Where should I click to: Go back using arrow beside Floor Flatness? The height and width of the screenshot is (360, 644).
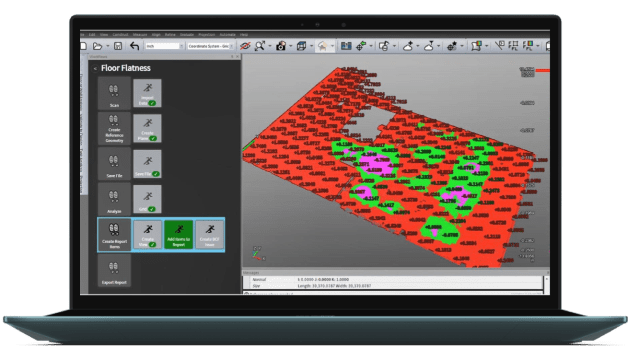[95, 69]
